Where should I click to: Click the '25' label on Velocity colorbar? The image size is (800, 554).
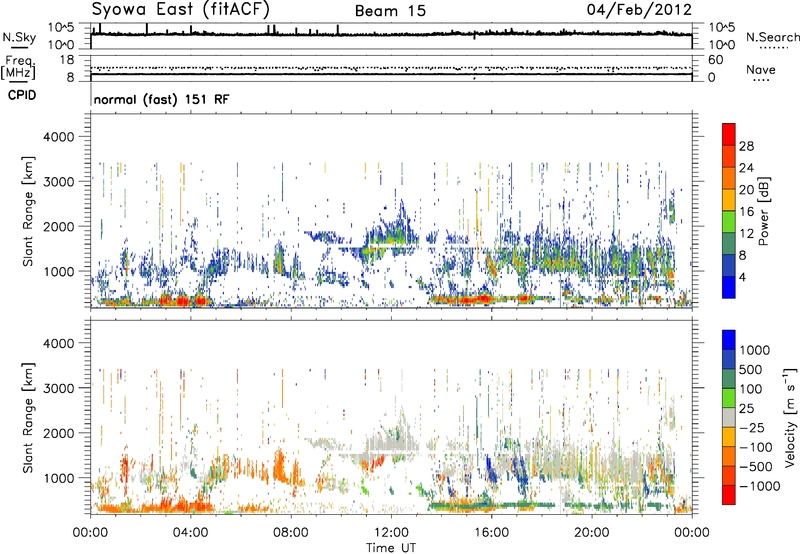tap(746, 408)
